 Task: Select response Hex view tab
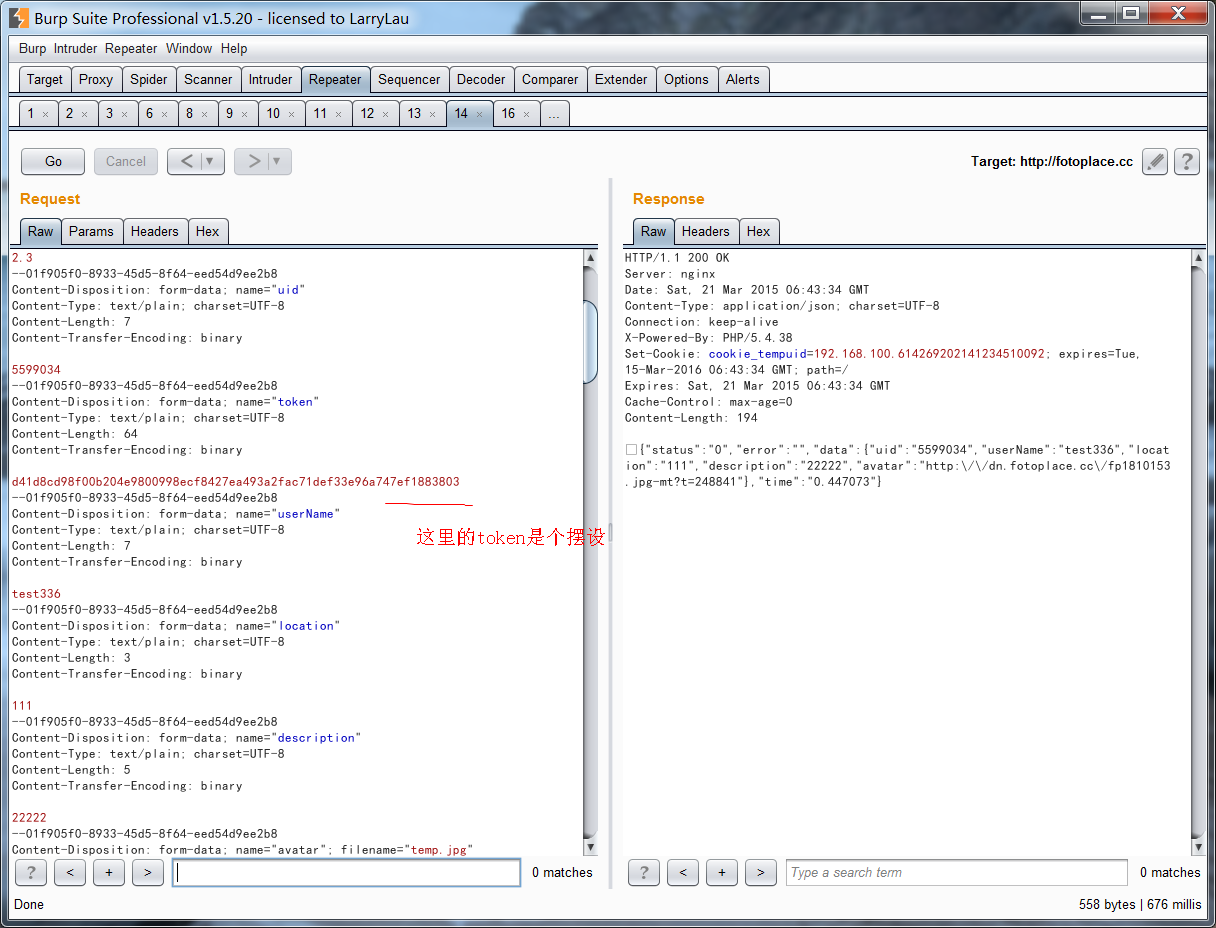(759, 231)
